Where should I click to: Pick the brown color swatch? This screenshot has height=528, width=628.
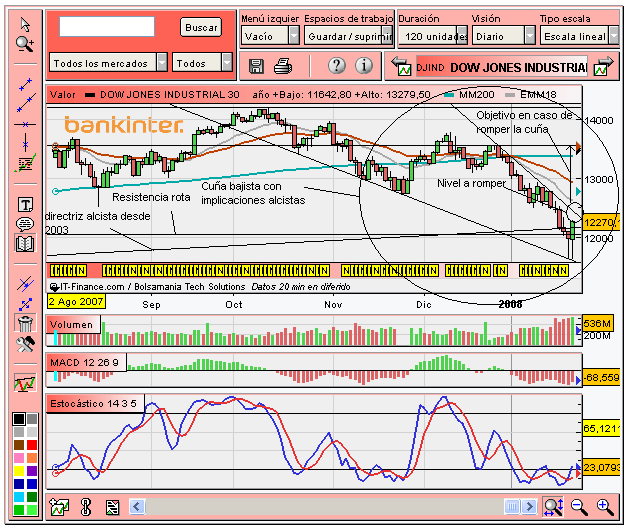(x=18, y=445)
